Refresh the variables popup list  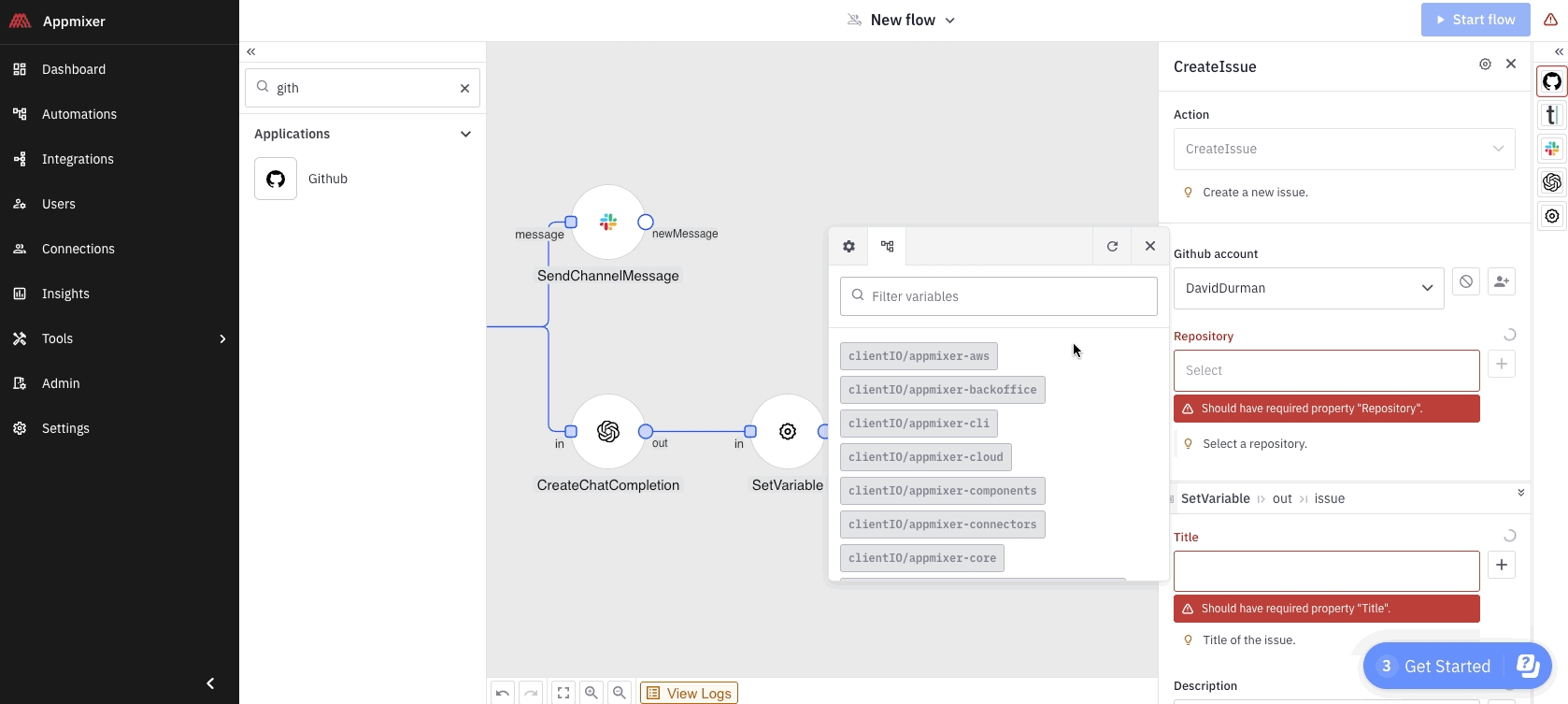(x=1112, y=247)
